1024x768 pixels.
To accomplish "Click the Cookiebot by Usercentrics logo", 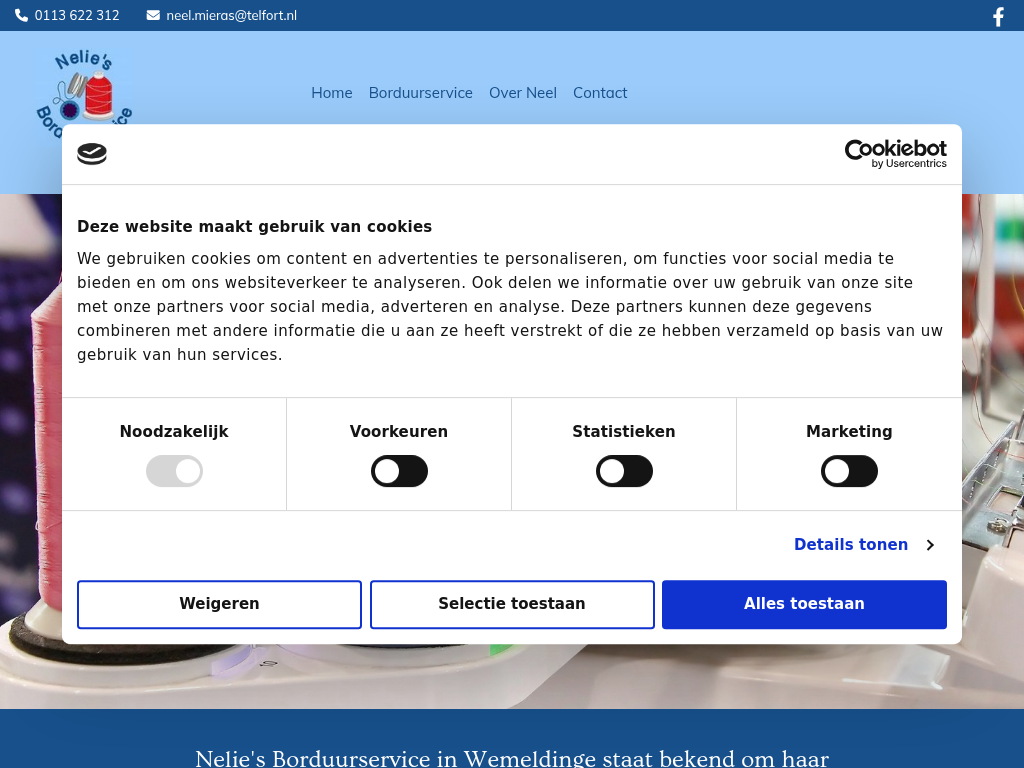I will pyautogui.click(x=895, y=153).
